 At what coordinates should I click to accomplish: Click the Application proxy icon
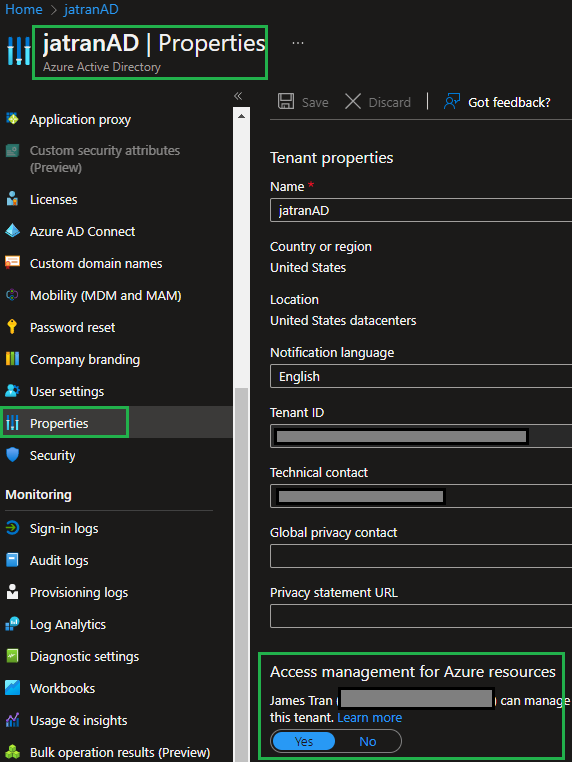pyautogui.click(x=12, y=119)
